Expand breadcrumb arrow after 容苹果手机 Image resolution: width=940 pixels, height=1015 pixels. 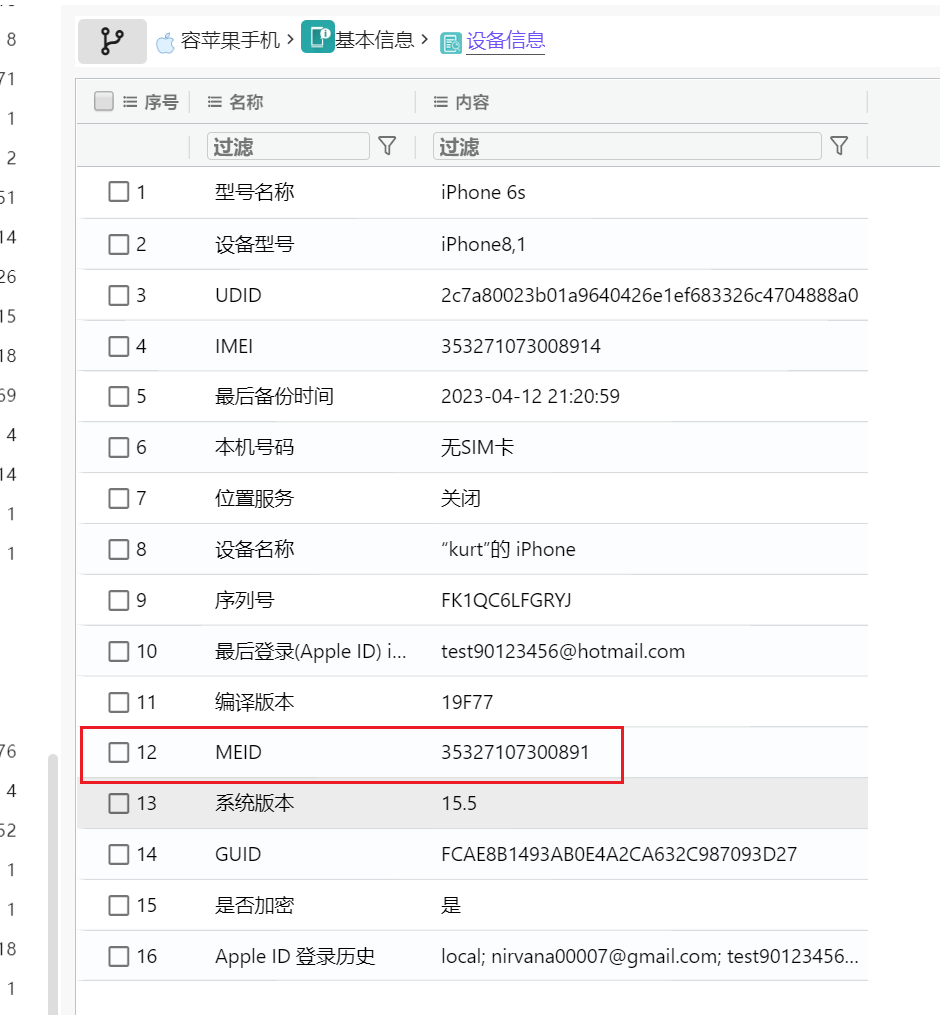290,40
